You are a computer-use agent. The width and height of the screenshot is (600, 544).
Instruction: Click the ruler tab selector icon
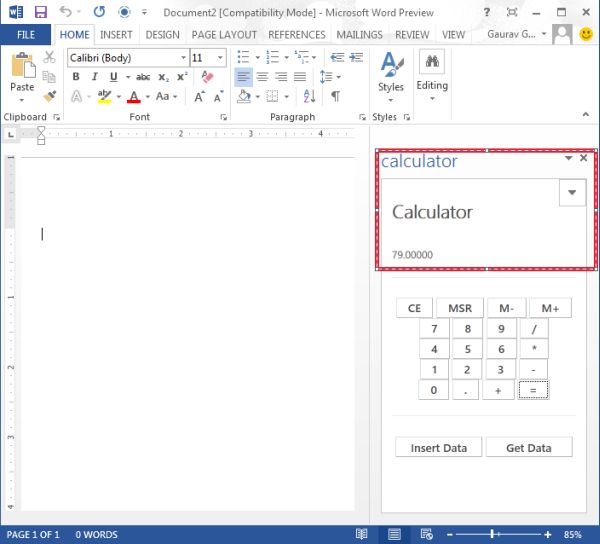(11, 134)
